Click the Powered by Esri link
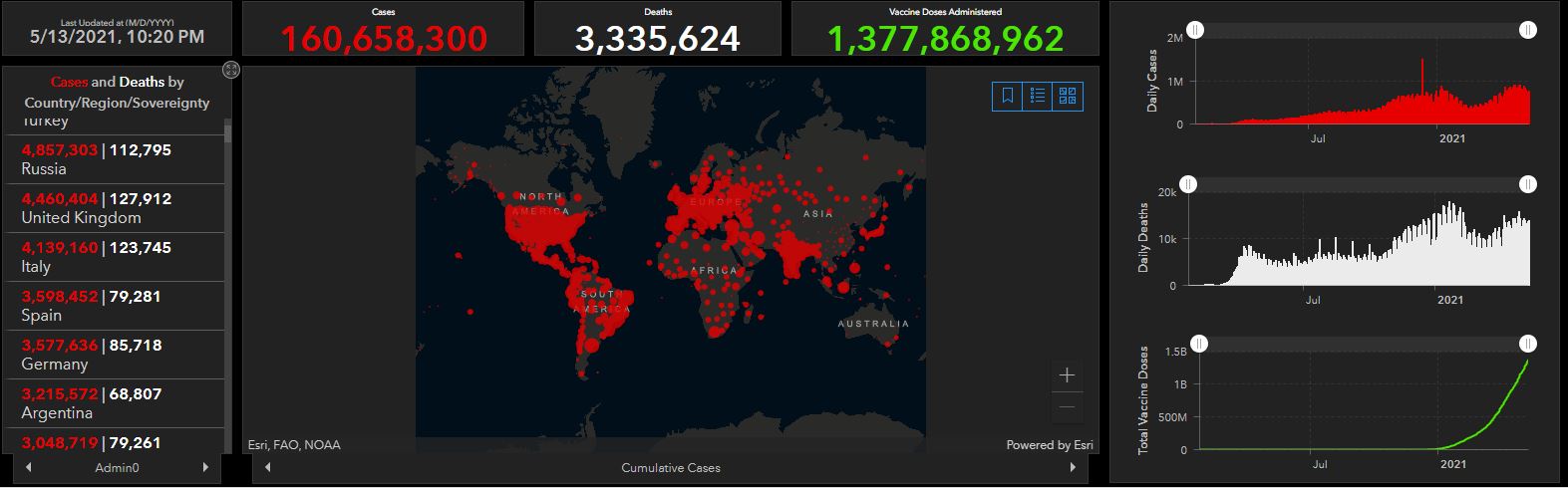This screenshot has width=1568, height=490. coord(1049,445)
